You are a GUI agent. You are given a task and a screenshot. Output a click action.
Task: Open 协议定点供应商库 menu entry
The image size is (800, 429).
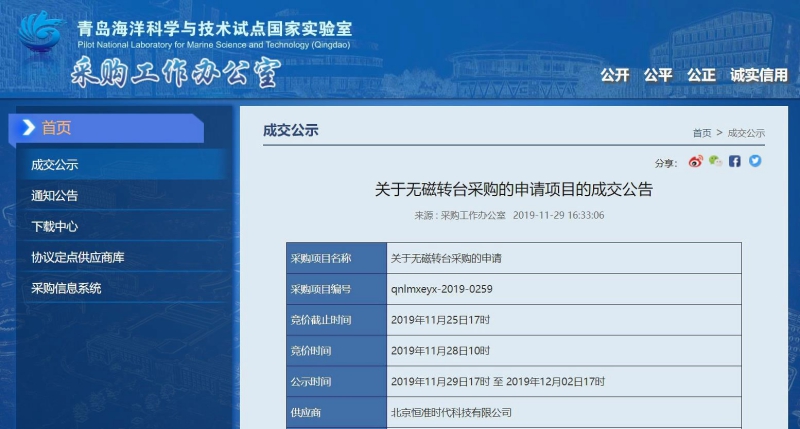pos(78,258)
